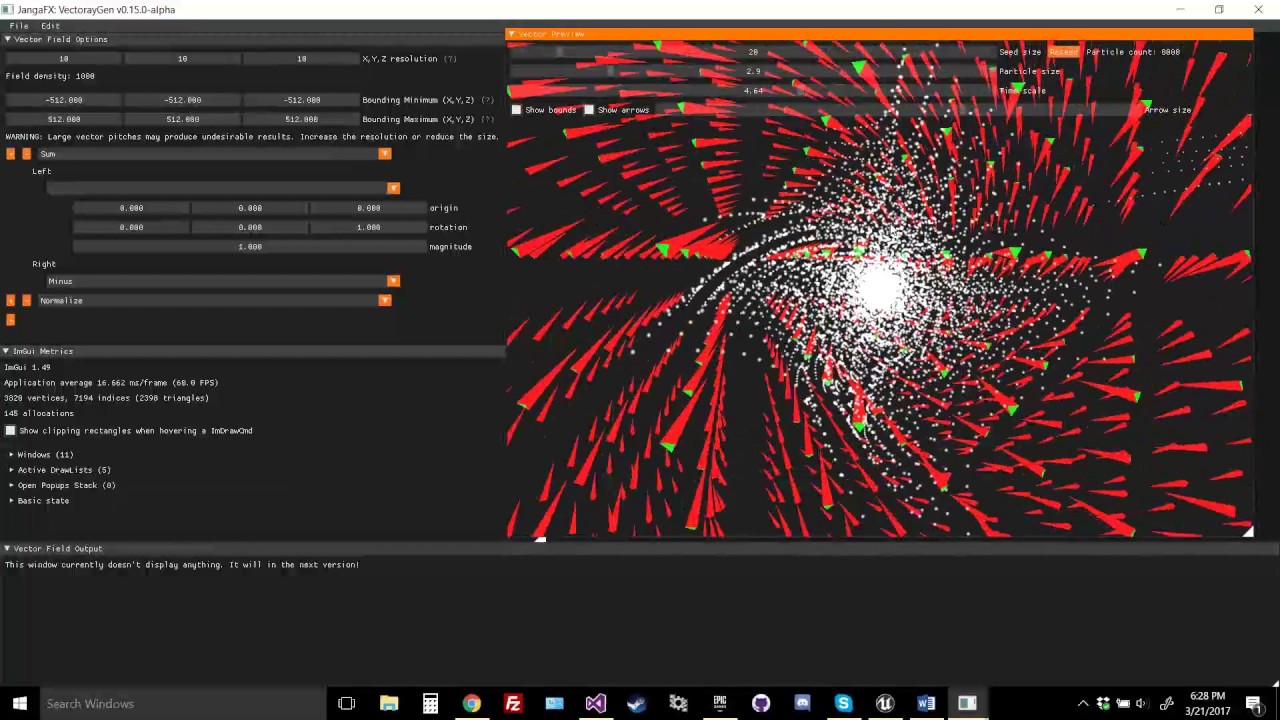Toggle the Show bounds checkbox

(517, 110)
